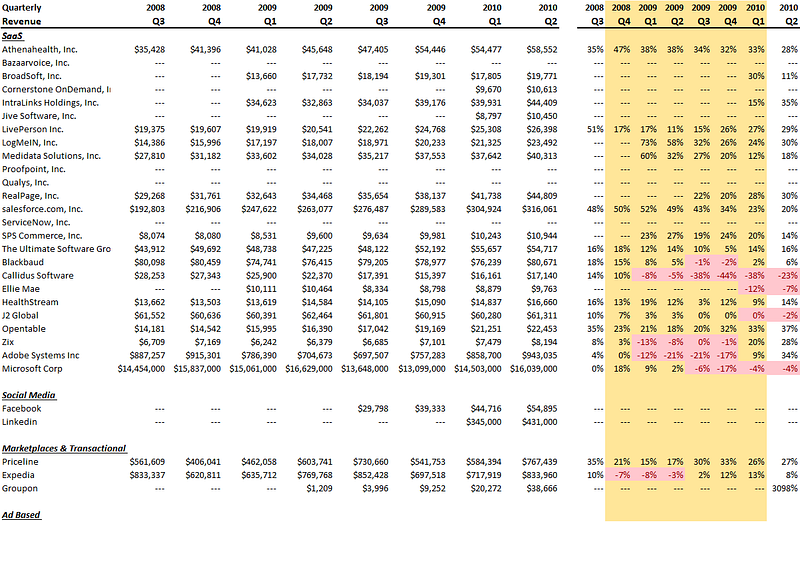Click Quarterly Revenue header cell
This screenshot has width=800, height=585.
22,14
